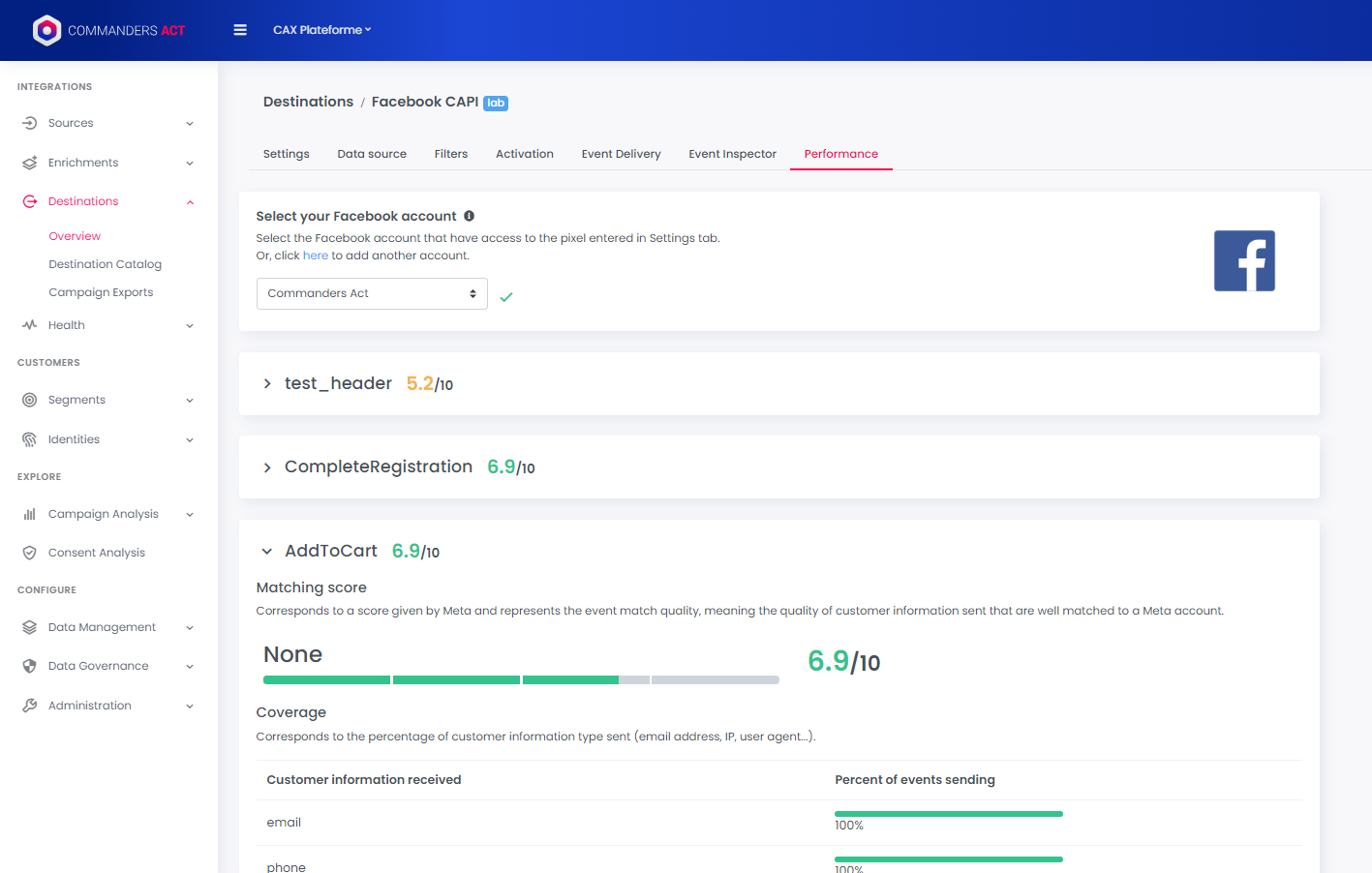
Task: Click the Commanders Act logo
Action: (x=108, y=30)
